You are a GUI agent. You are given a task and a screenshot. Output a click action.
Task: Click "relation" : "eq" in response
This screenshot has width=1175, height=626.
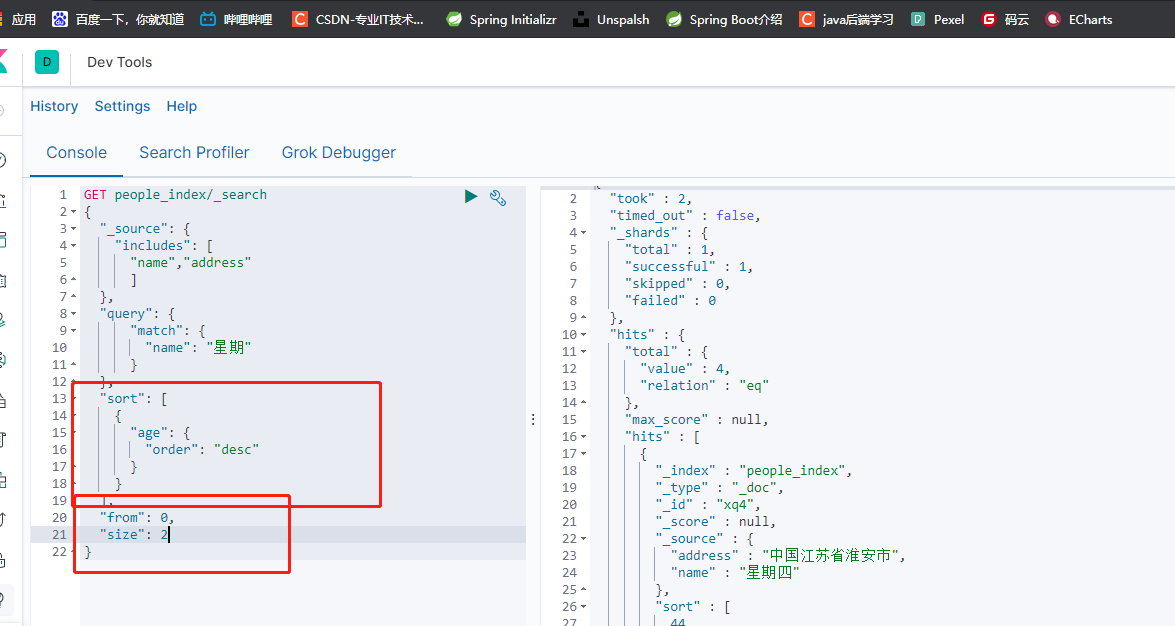[x=704, y=386]
